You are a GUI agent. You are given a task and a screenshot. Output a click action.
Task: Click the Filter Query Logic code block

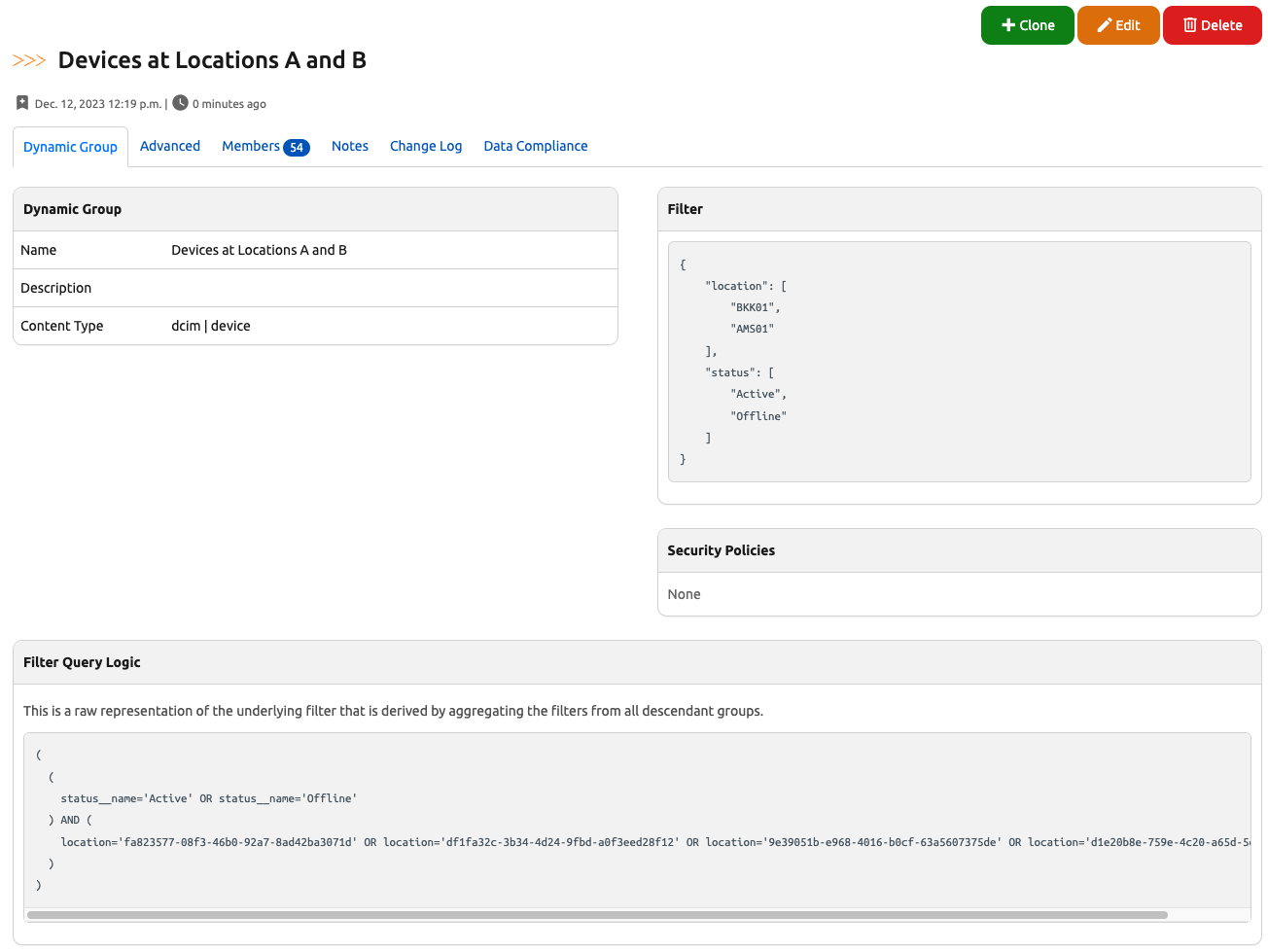tap(637, 820)
